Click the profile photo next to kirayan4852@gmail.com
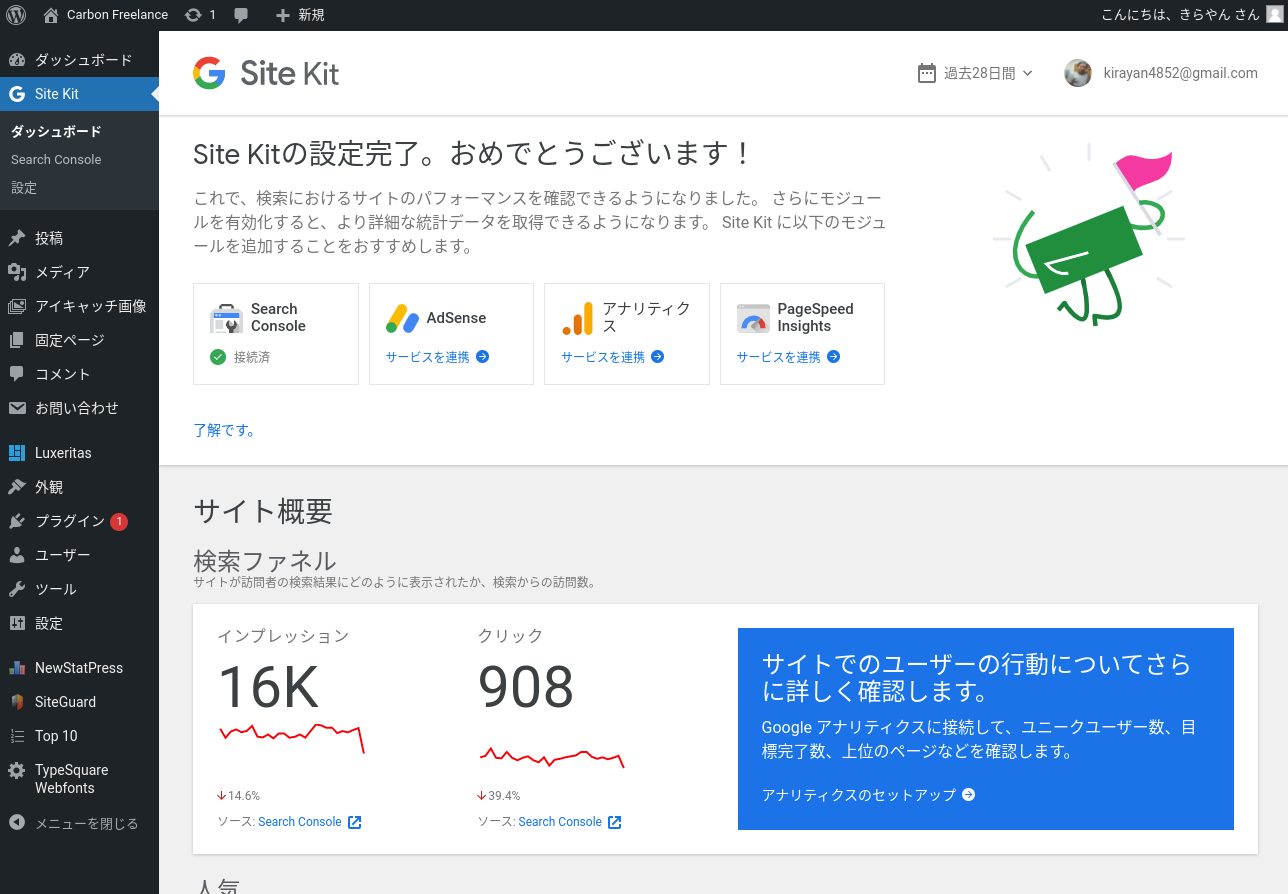This screenshot has width=1288, height=894. tap(1078, 73)
